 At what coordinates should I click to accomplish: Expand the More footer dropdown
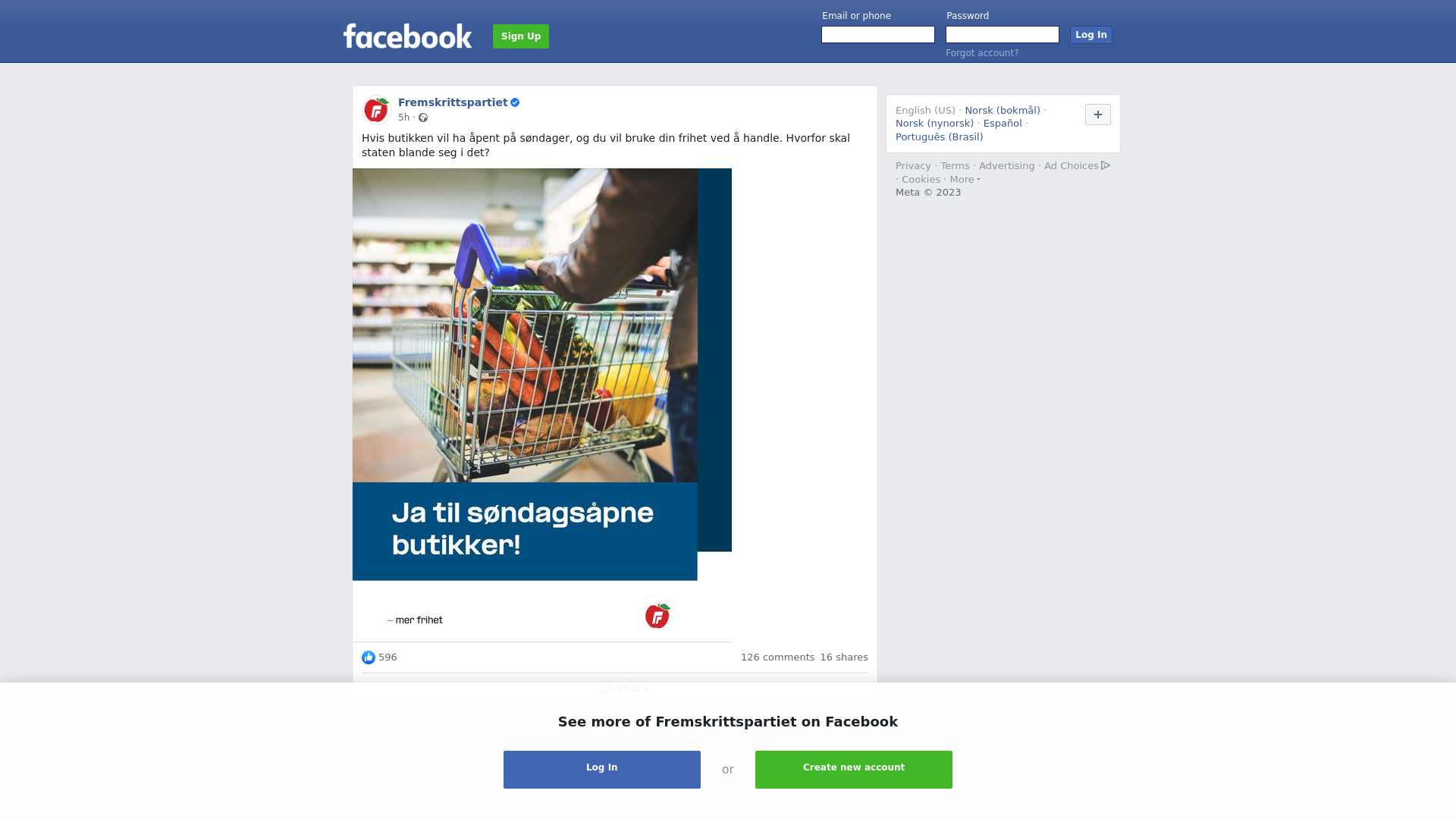(965, 180)
